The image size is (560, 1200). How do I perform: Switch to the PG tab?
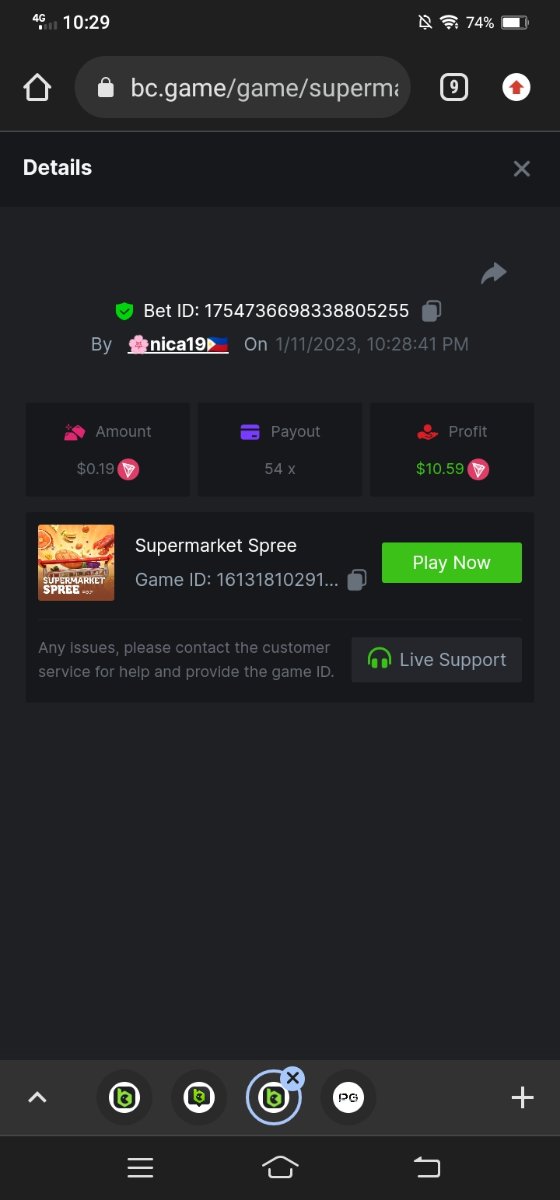click(348, 1098)
